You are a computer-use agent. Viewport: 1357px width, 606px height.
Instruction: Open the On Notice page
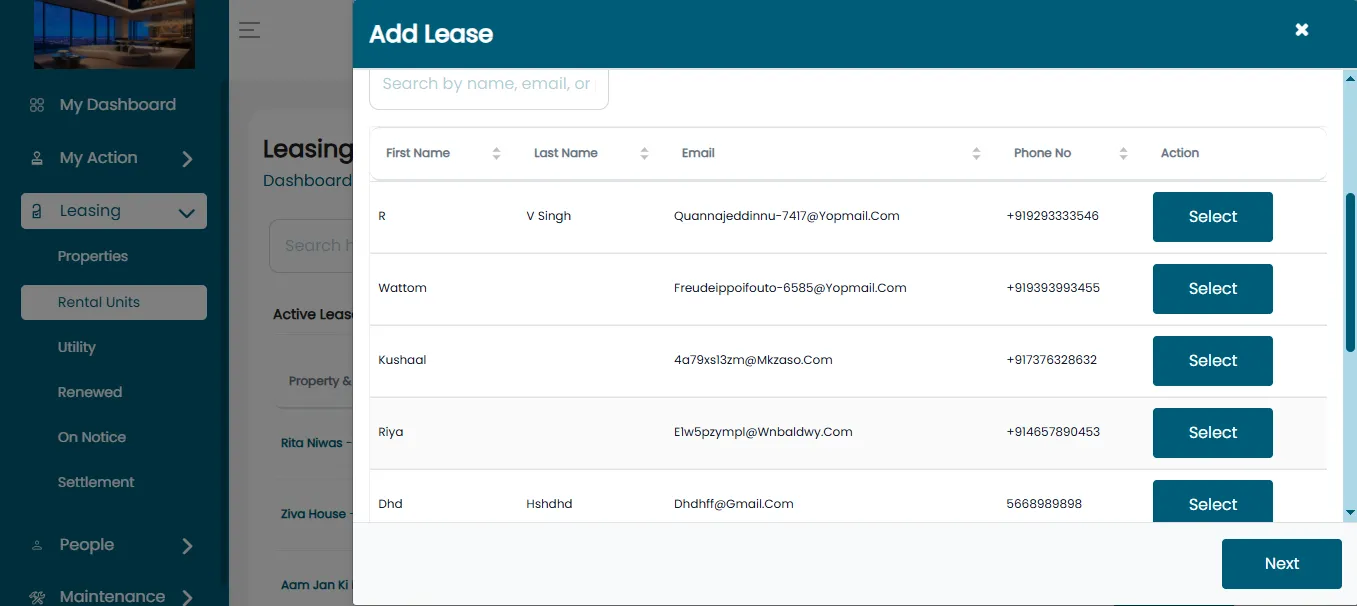pyautogui.click(x=92, y=437)
